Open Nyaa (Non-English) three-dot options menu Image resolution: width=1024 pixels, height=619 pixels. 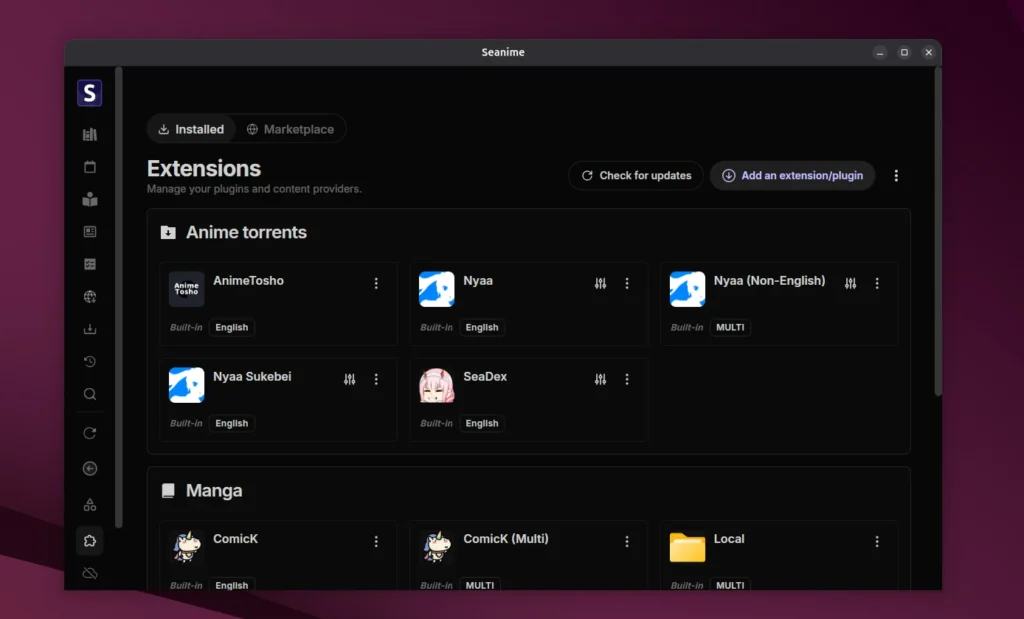[877, 283]
